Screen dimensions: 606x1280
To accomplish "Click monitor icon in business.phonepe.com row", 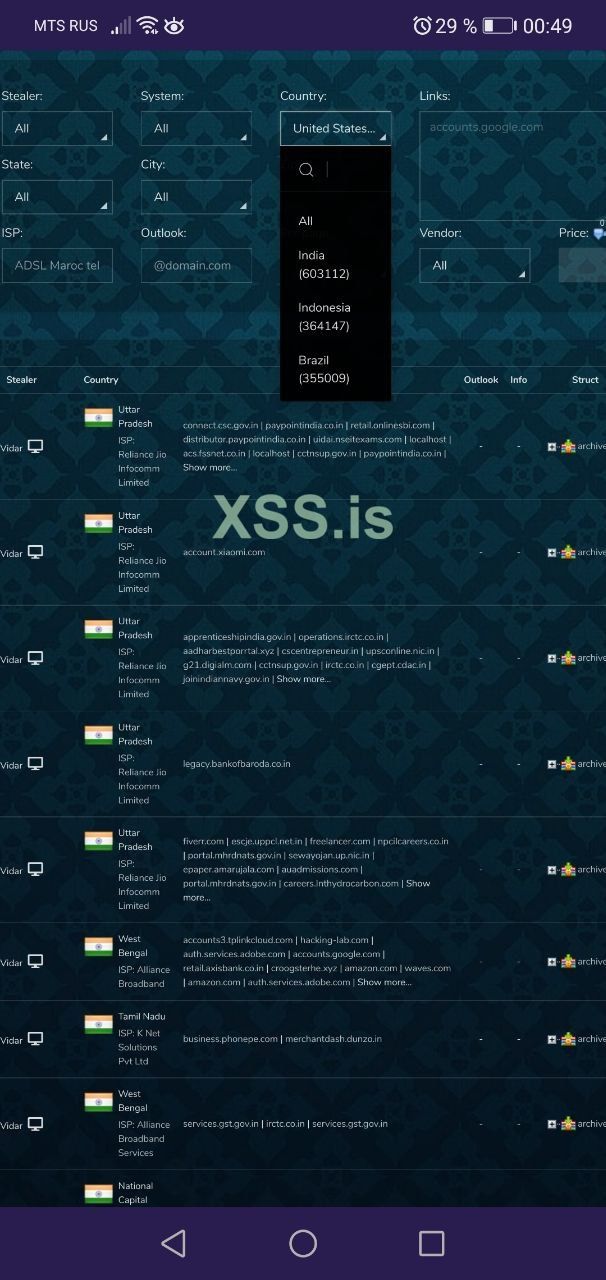I will tap(35, 1039).
